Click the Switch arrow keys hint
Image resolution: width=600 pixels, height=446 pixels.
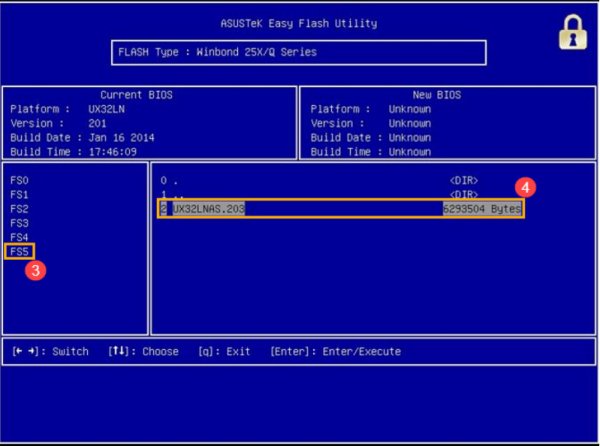[x=50, y=351]
